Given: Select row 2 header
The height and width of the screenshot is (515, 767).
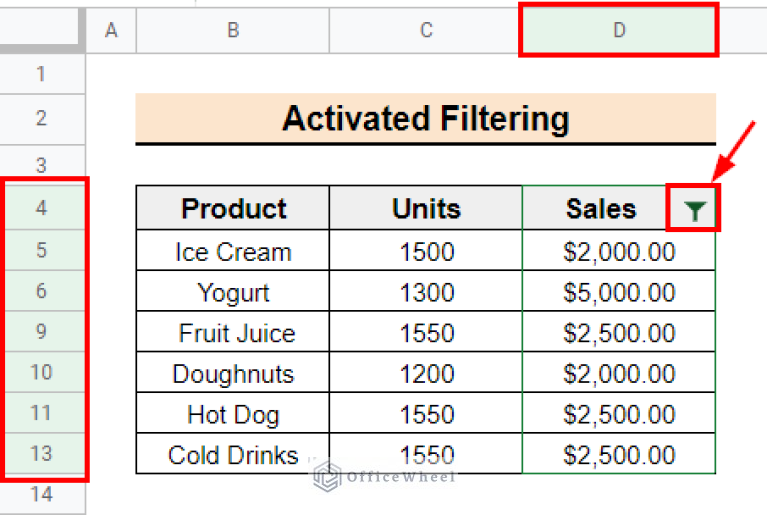Looking at the screenshot, I should tap(42, 119).
